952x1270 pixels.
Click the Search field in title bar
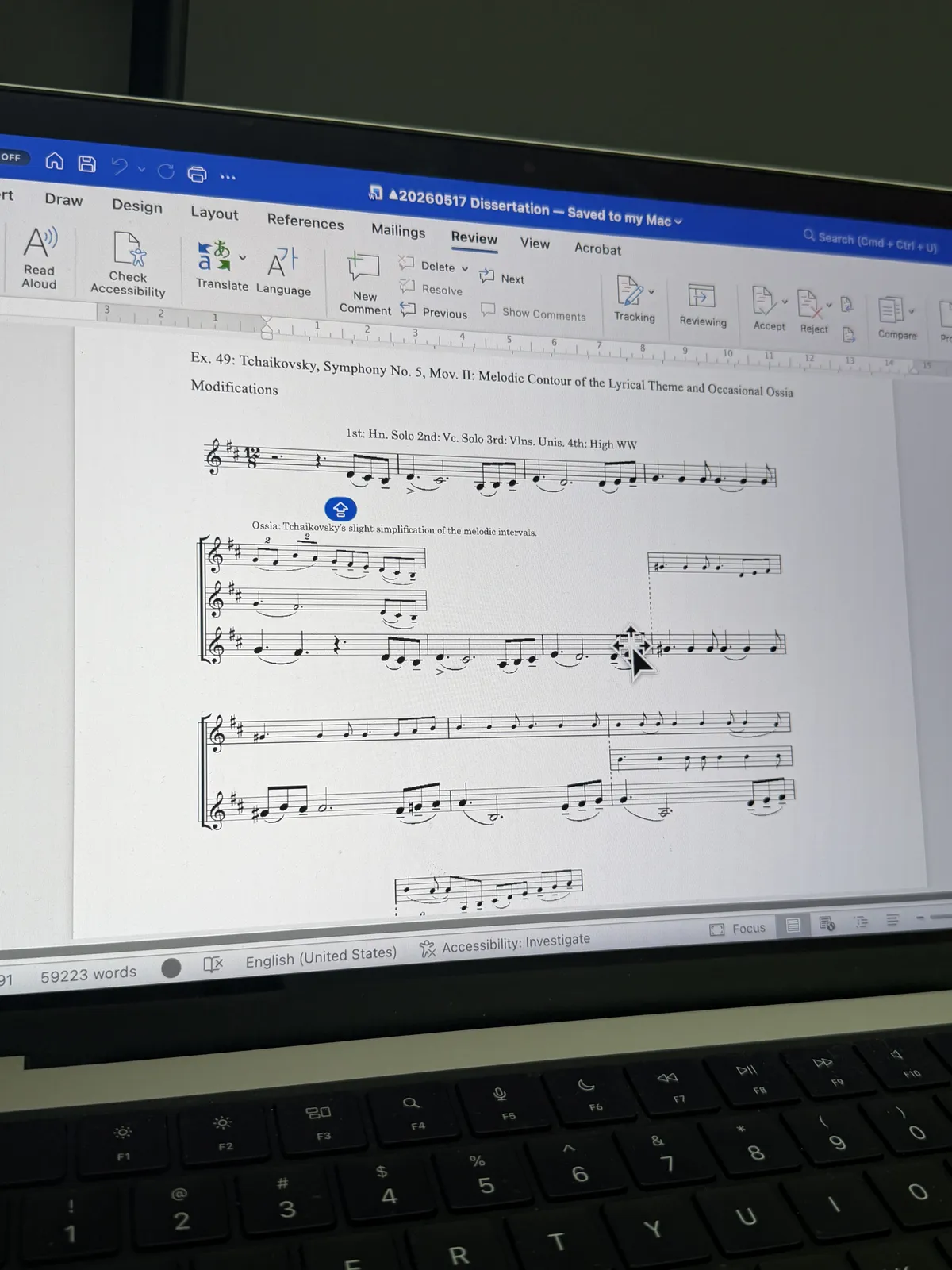click(x=870, y=241)
